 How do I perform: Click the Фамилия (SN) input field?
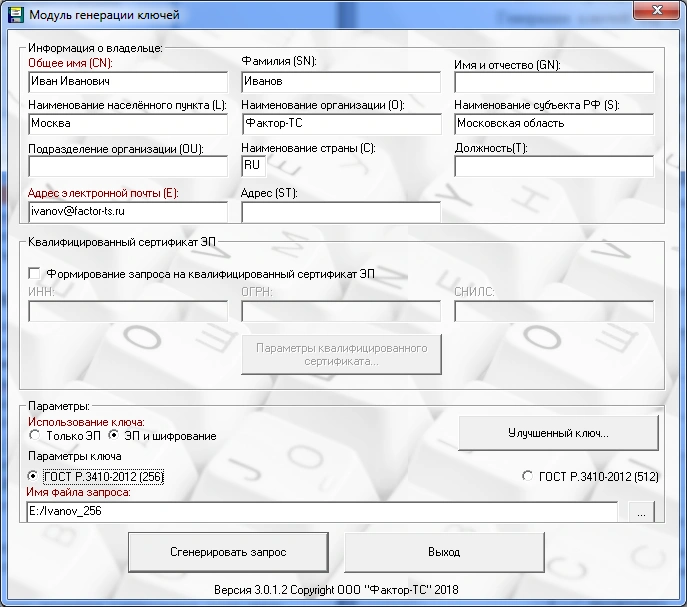tap(341, 82)
